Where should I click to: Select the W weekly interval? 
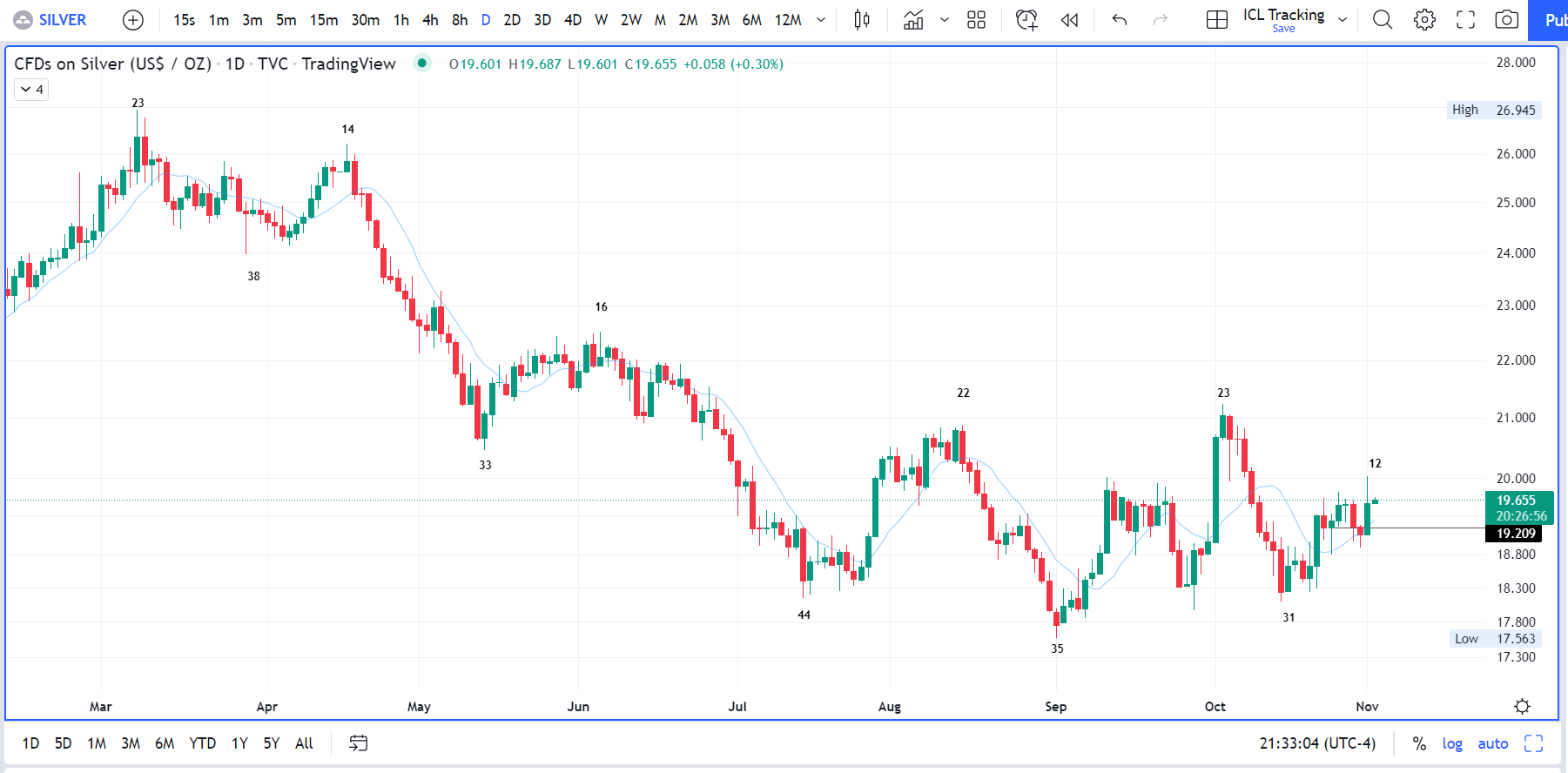[x=602, y=20]
